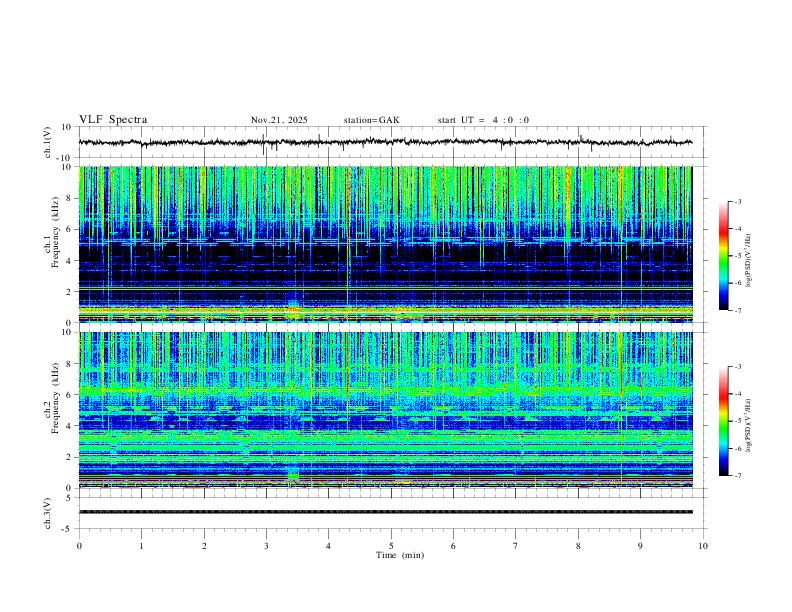This screenshot has height=612, width=792.
Task: Click the 'Time (min)' axis title
Action: click(400, 555)
